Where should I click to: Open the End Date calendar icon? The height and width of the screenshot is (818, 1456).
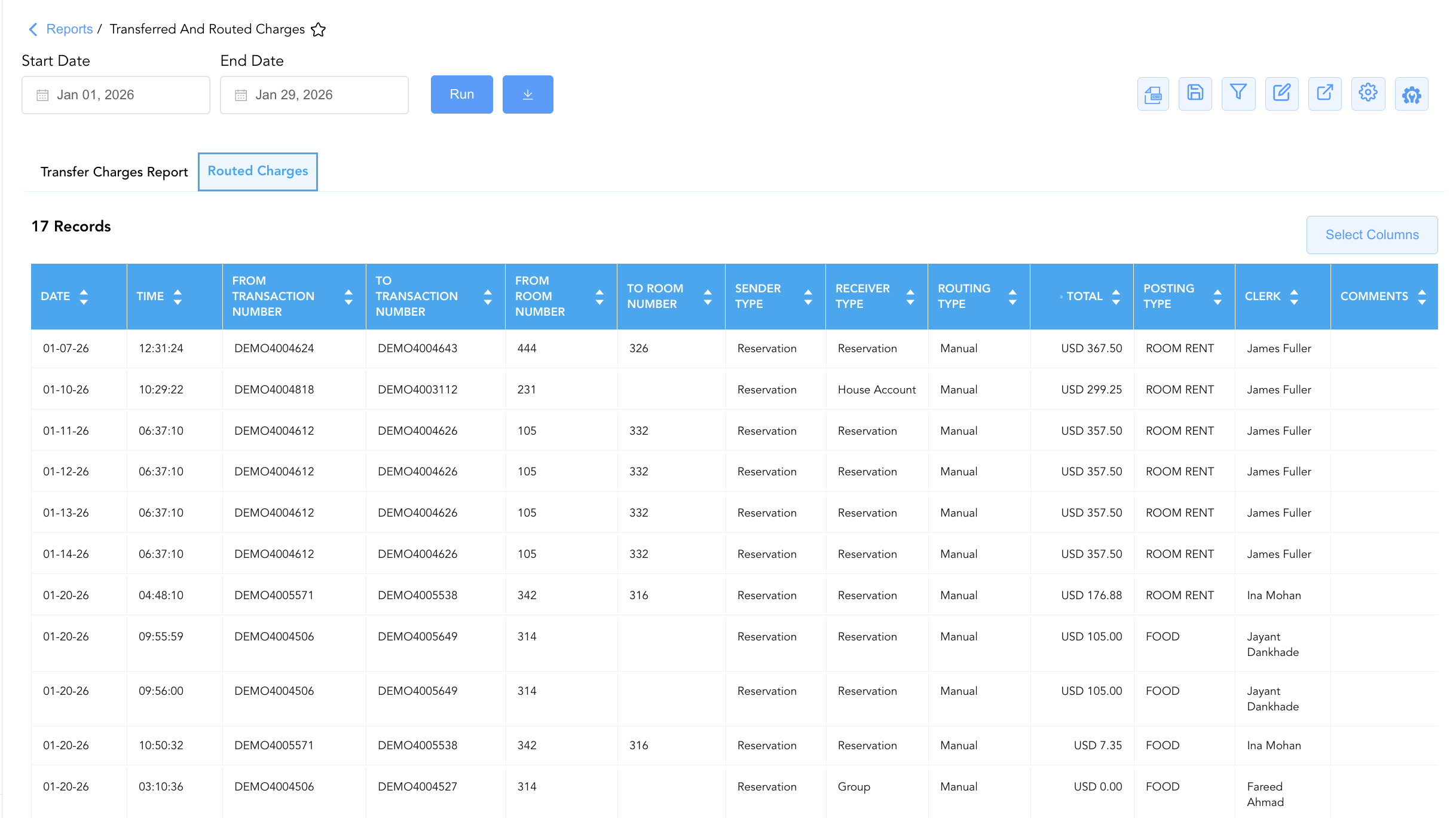[241, 95]
